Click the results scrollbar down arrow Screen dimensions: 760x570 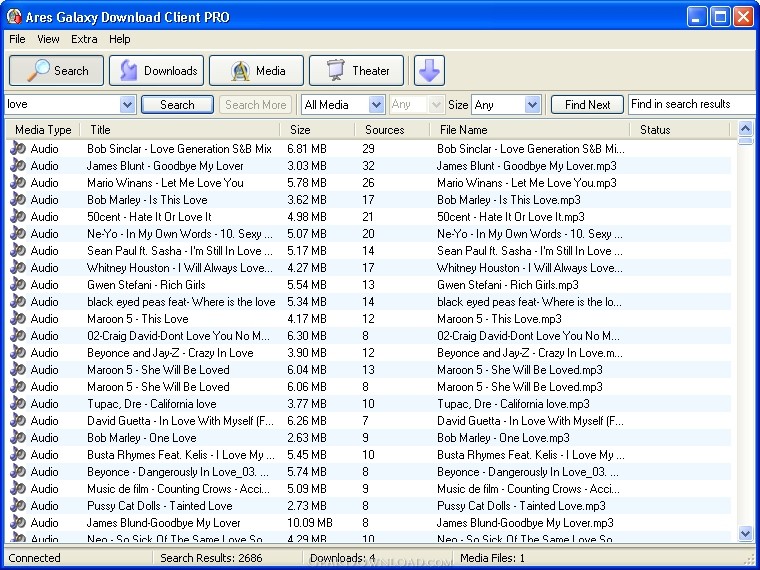745,534
